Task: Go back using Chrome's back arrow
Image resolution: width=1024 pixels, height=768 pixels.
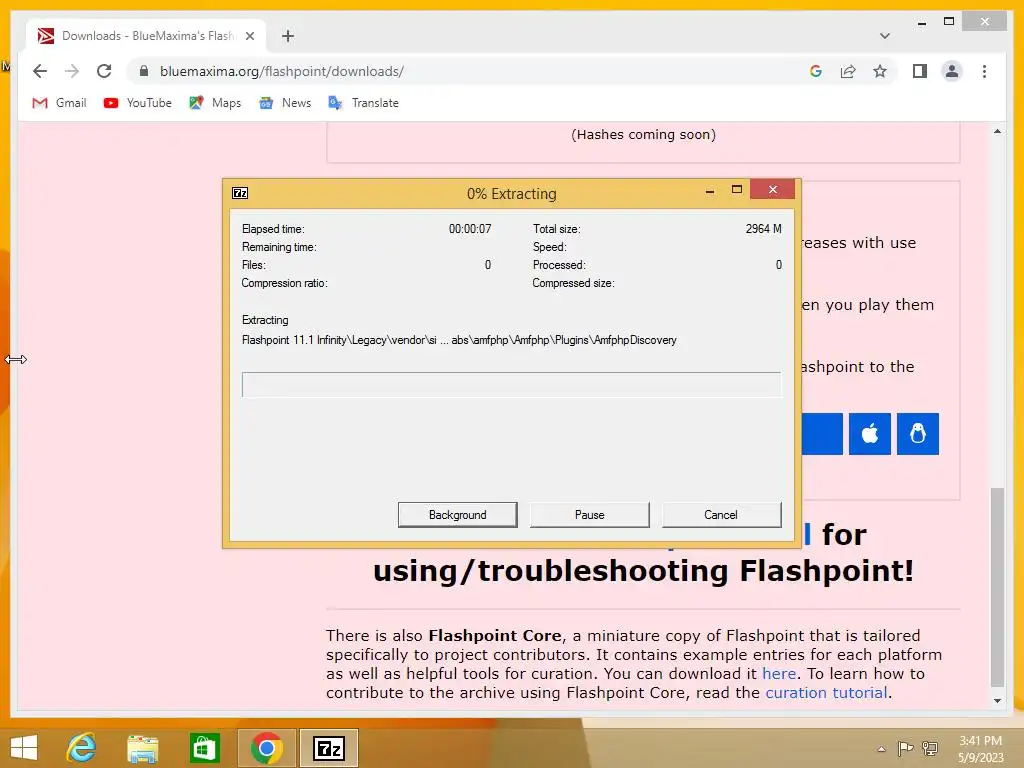Action: 40,71
